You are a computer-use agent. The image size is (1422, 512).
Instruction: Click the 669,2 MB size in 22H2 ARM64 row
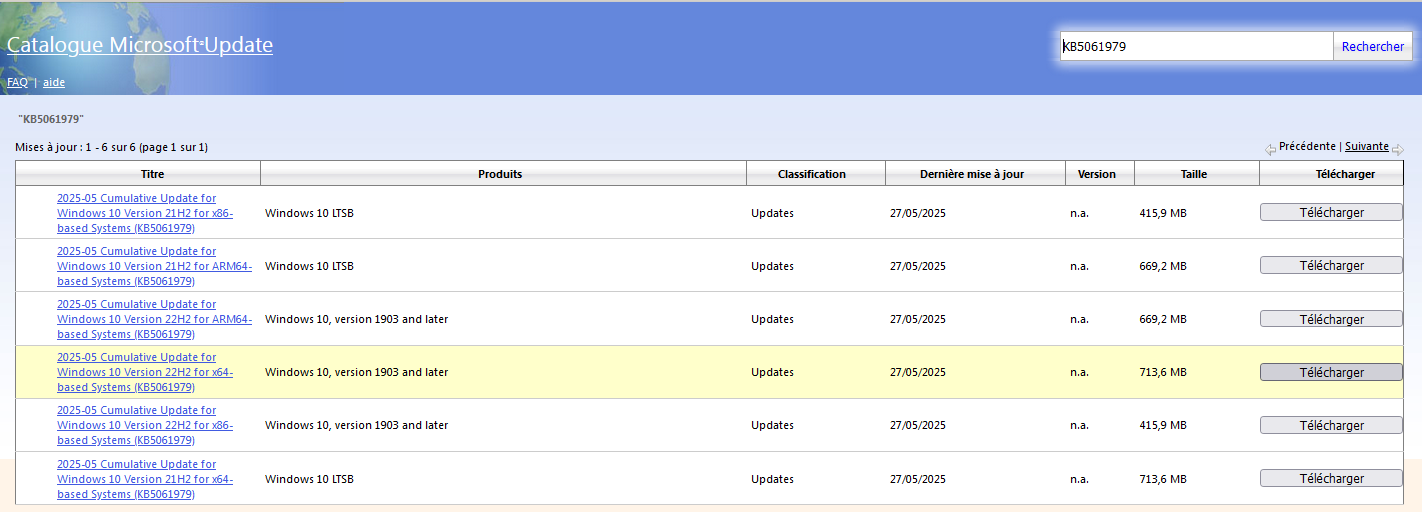[x=1163, y=319]
